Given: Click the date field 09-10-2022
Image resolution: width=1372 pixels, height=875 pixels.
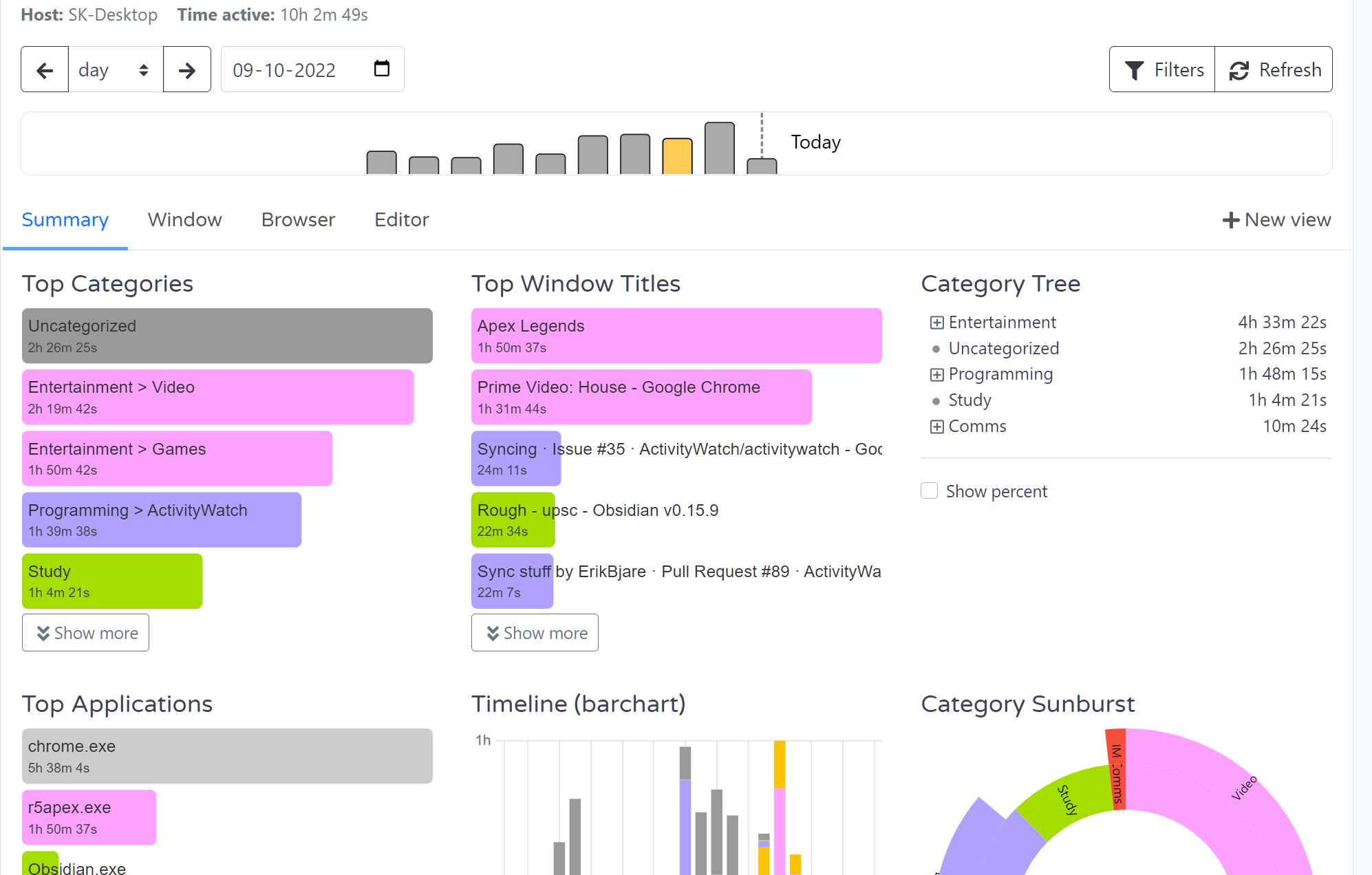Looking at the screenshot, I should coord(312,69).
